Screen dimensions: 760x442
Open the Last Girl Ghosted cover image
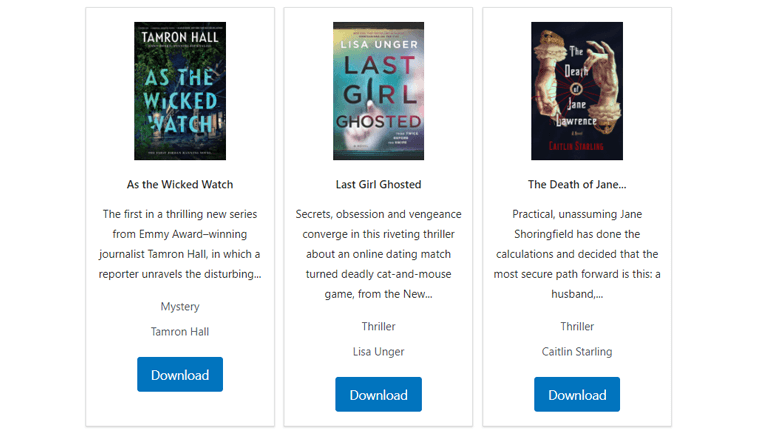[x=379, y=91]
